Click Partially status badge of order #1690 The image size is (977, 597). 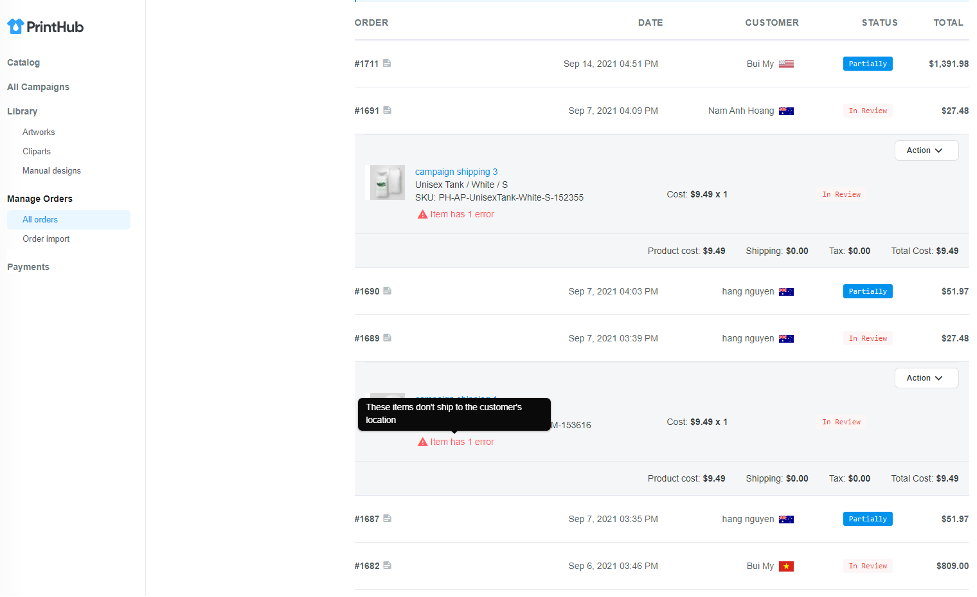pos(867,291)
